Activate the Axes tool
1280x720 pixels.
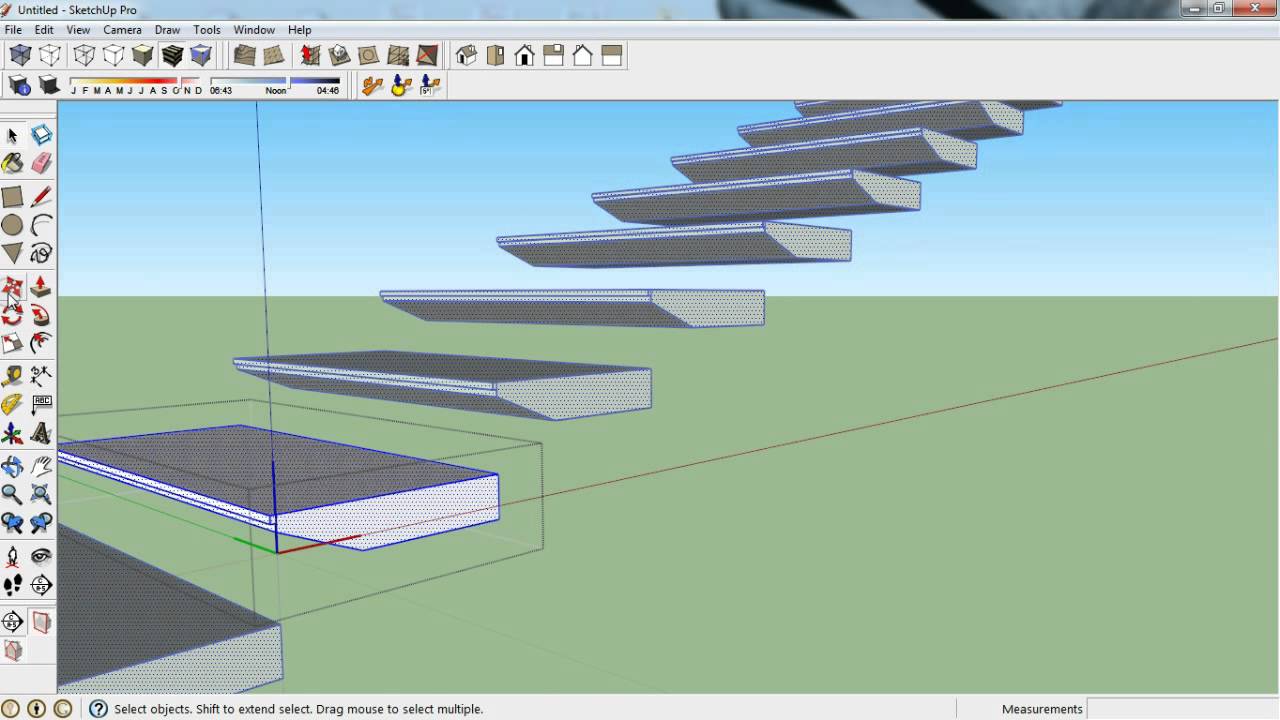tap(12, 433)
